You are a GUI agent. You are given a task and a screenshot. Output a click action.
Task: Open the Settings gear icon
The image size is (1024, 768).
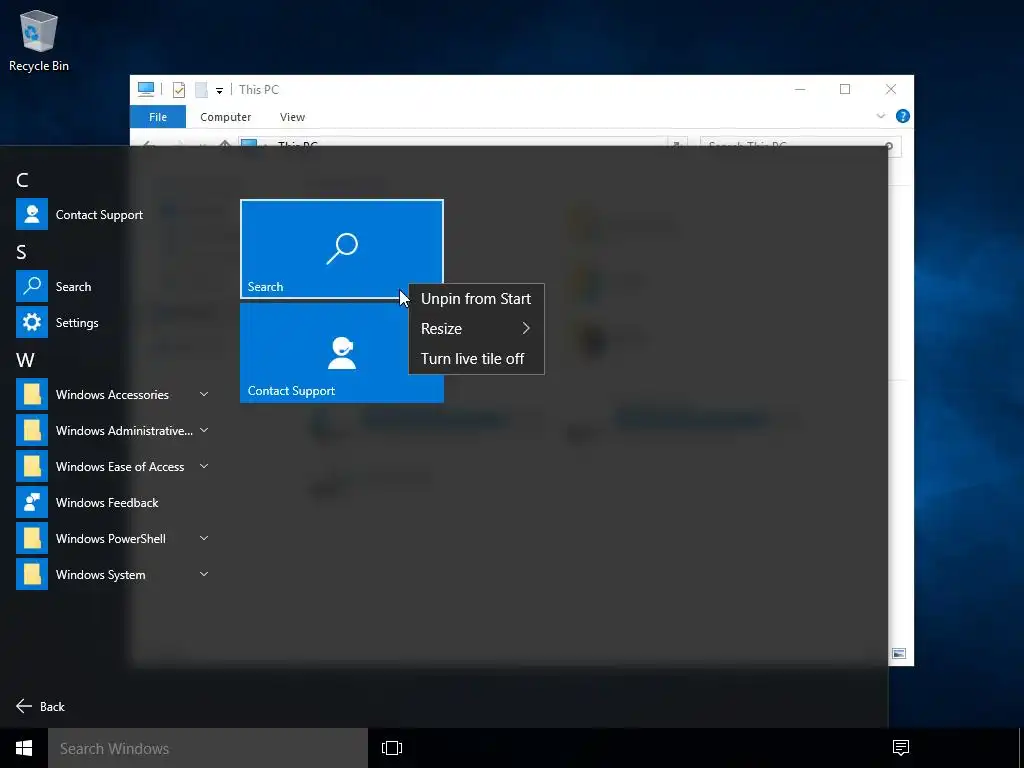point(32,322)
